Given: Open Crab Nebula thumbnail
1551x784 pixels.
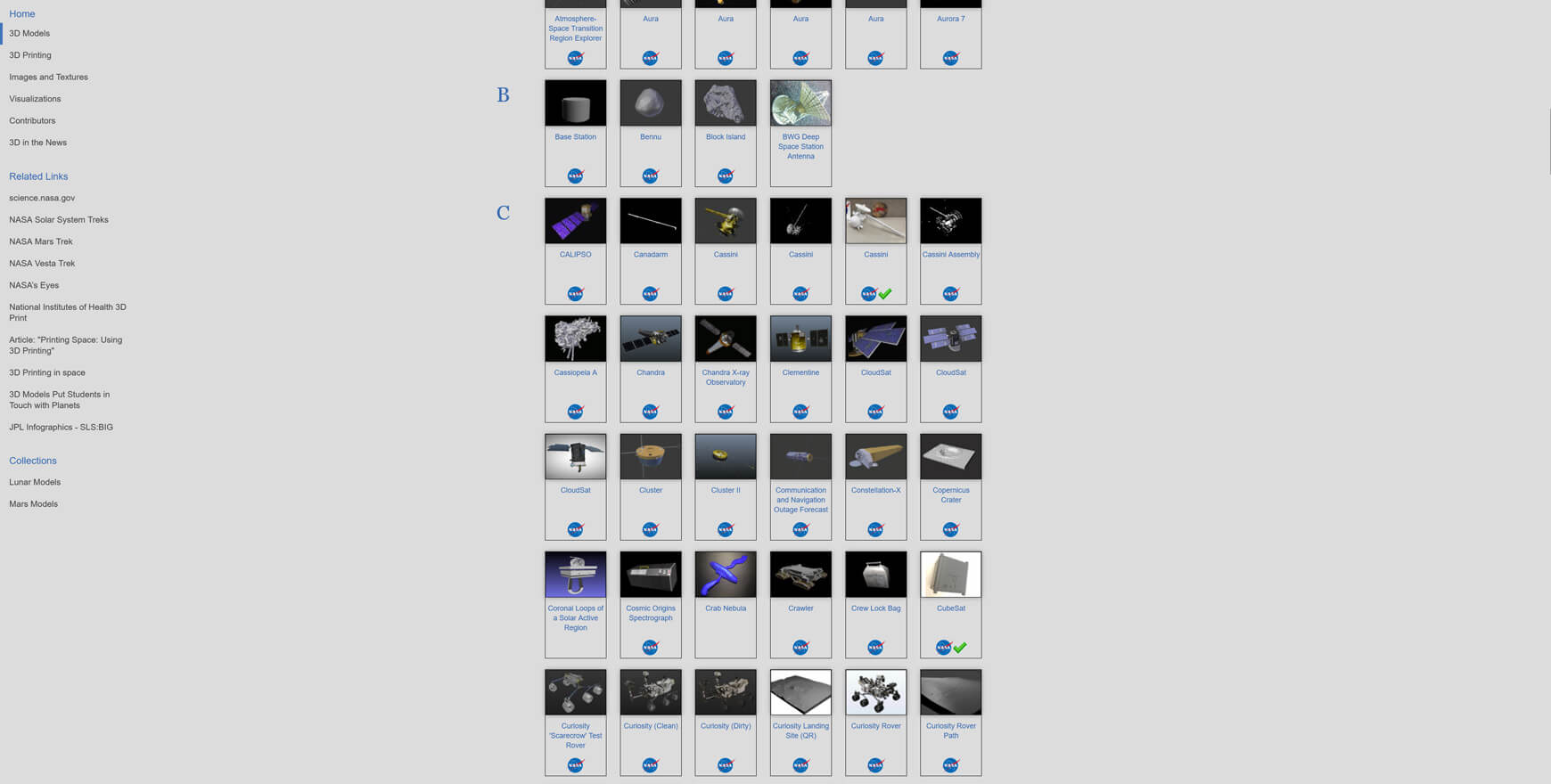Looking at the screenshot, I should tap(726, 575).
